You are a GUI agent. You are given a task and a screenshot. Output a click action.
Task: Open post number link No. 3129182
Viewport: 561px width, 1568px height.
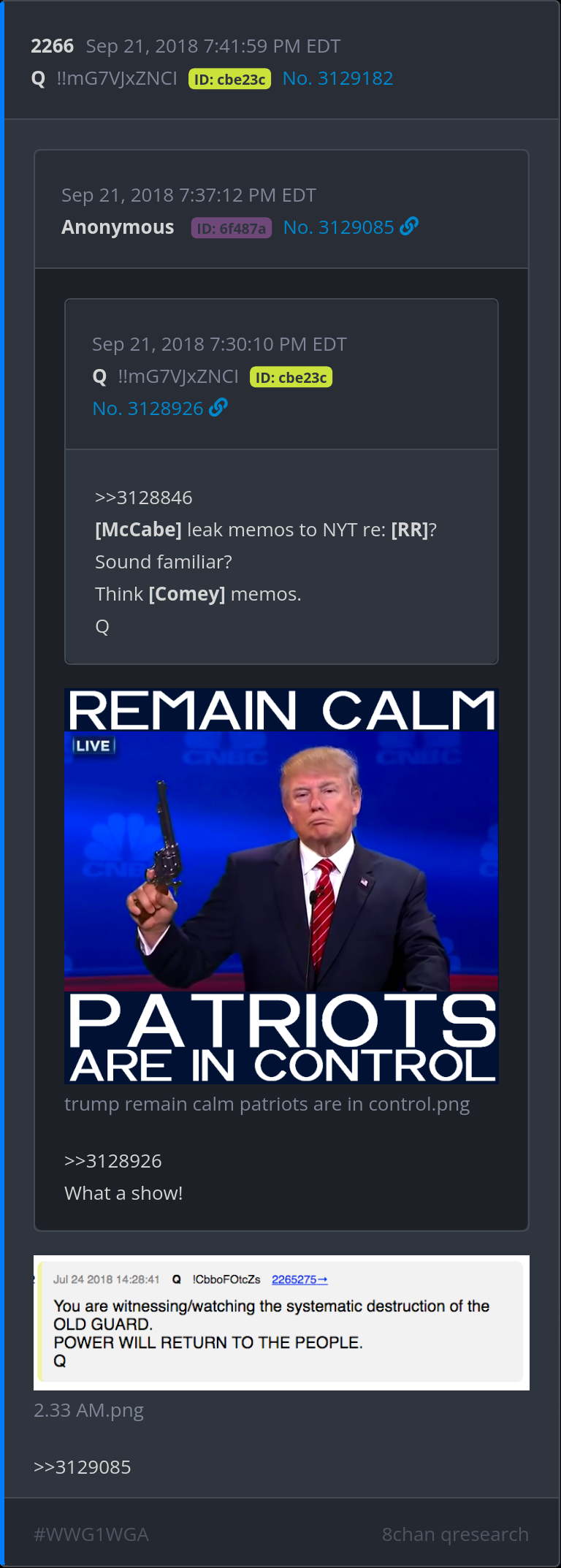pos(337,78)
